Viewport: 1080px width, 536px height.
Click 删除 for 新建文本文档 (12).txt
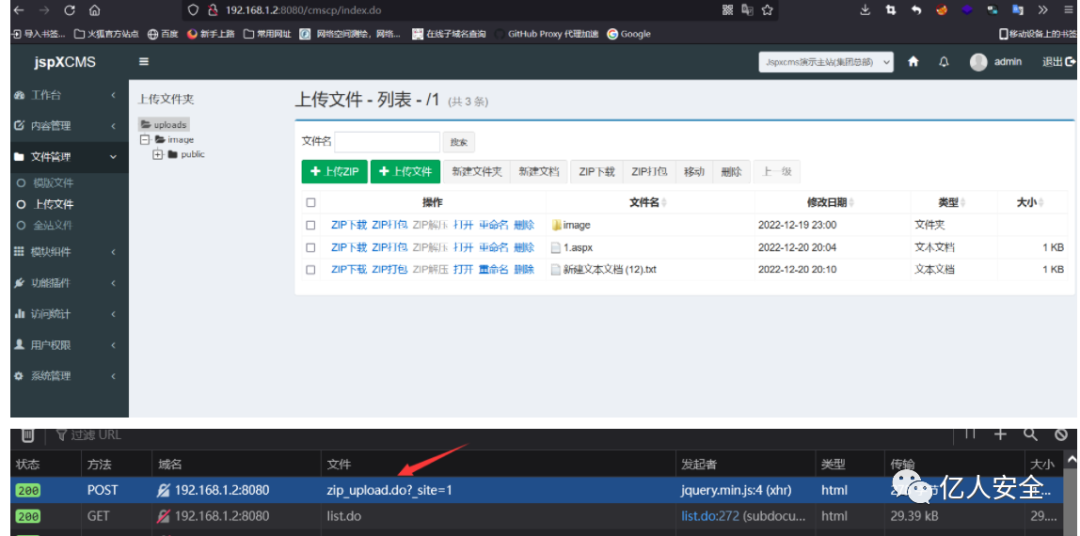524,269
